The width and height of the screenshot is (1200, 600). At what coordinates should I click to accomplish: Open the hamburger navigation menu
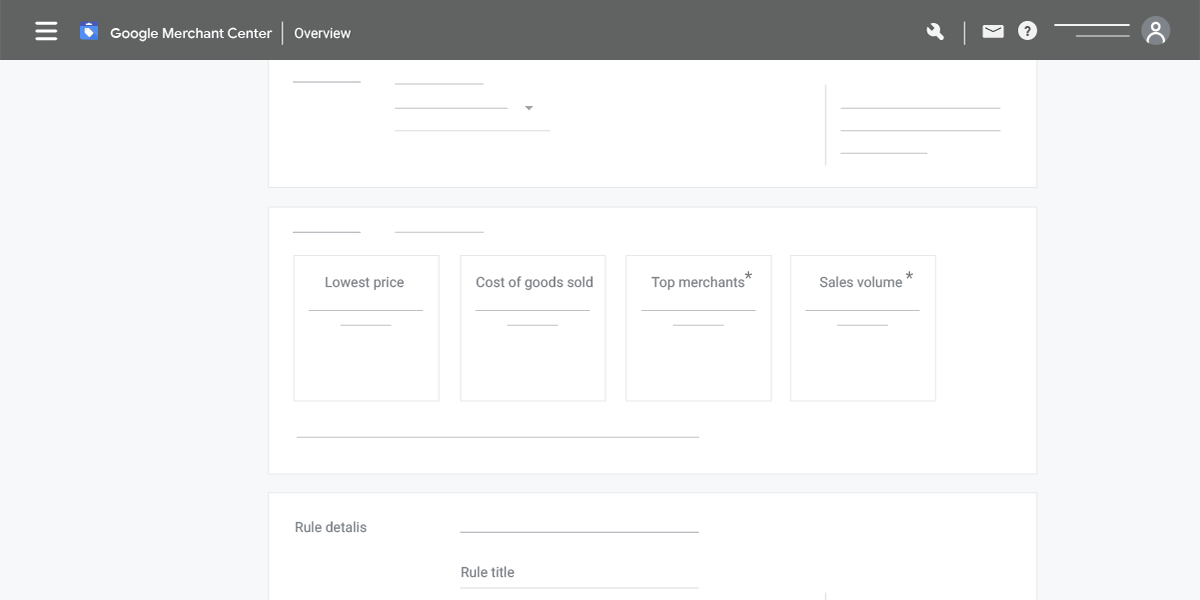(x=46, y=32)
